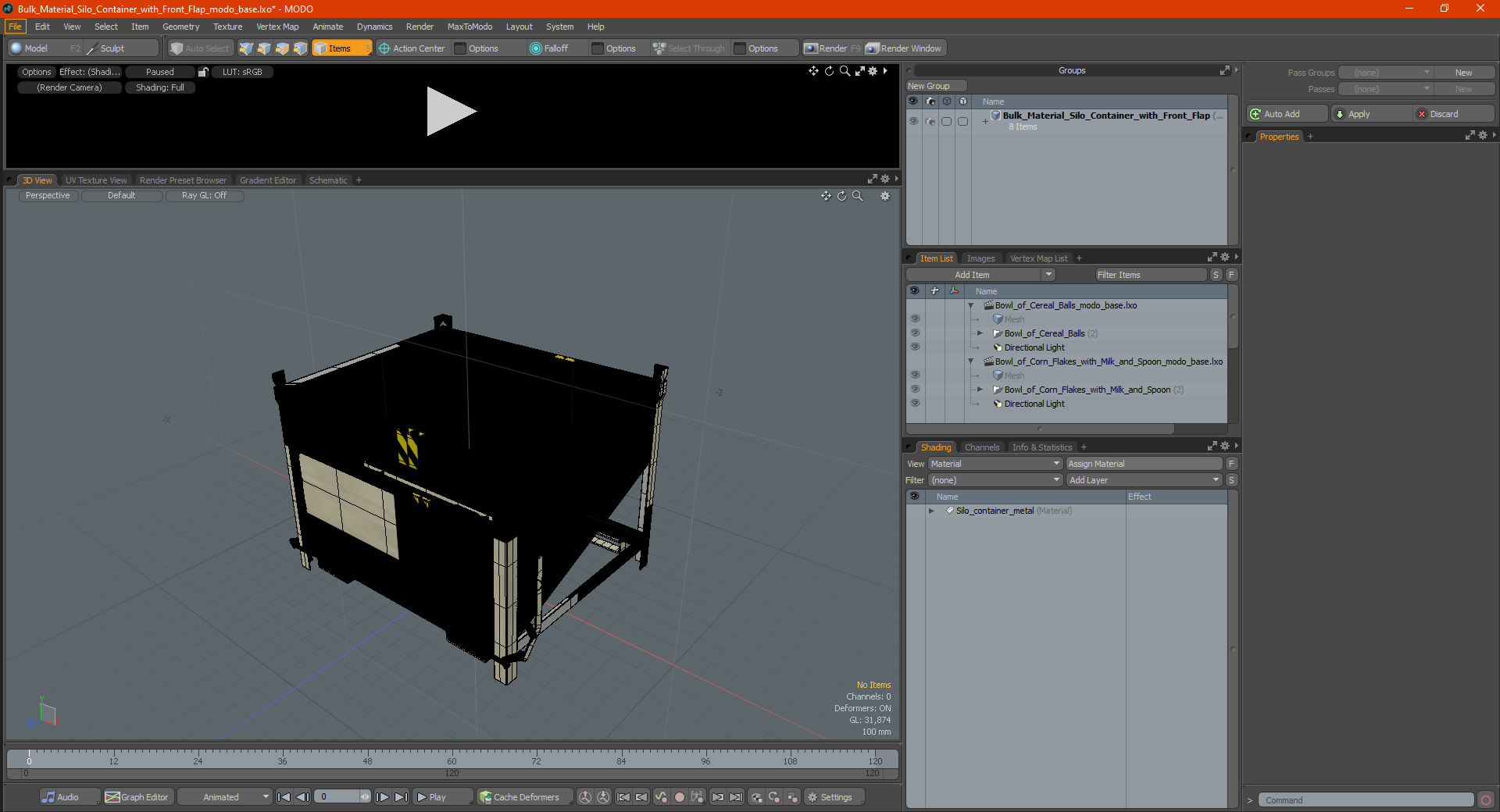Click the Render Window icon

(873, 48)
